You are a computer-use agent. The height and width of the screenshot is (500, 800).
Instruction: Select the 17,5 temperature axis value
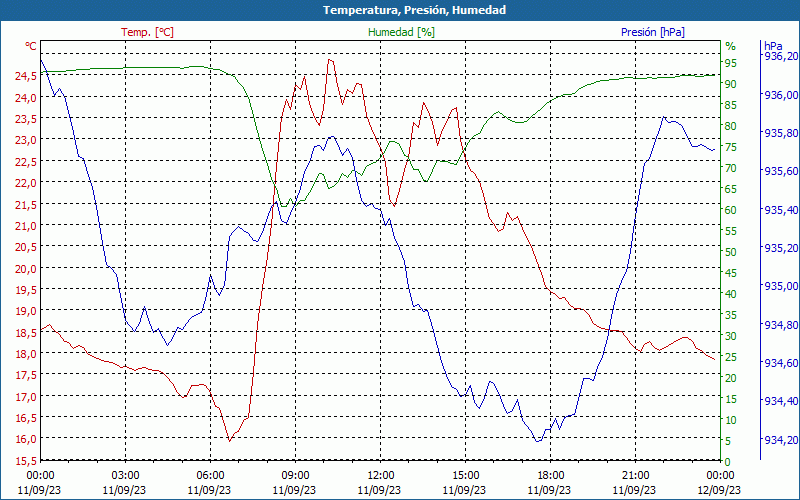(x=26, y=374)
